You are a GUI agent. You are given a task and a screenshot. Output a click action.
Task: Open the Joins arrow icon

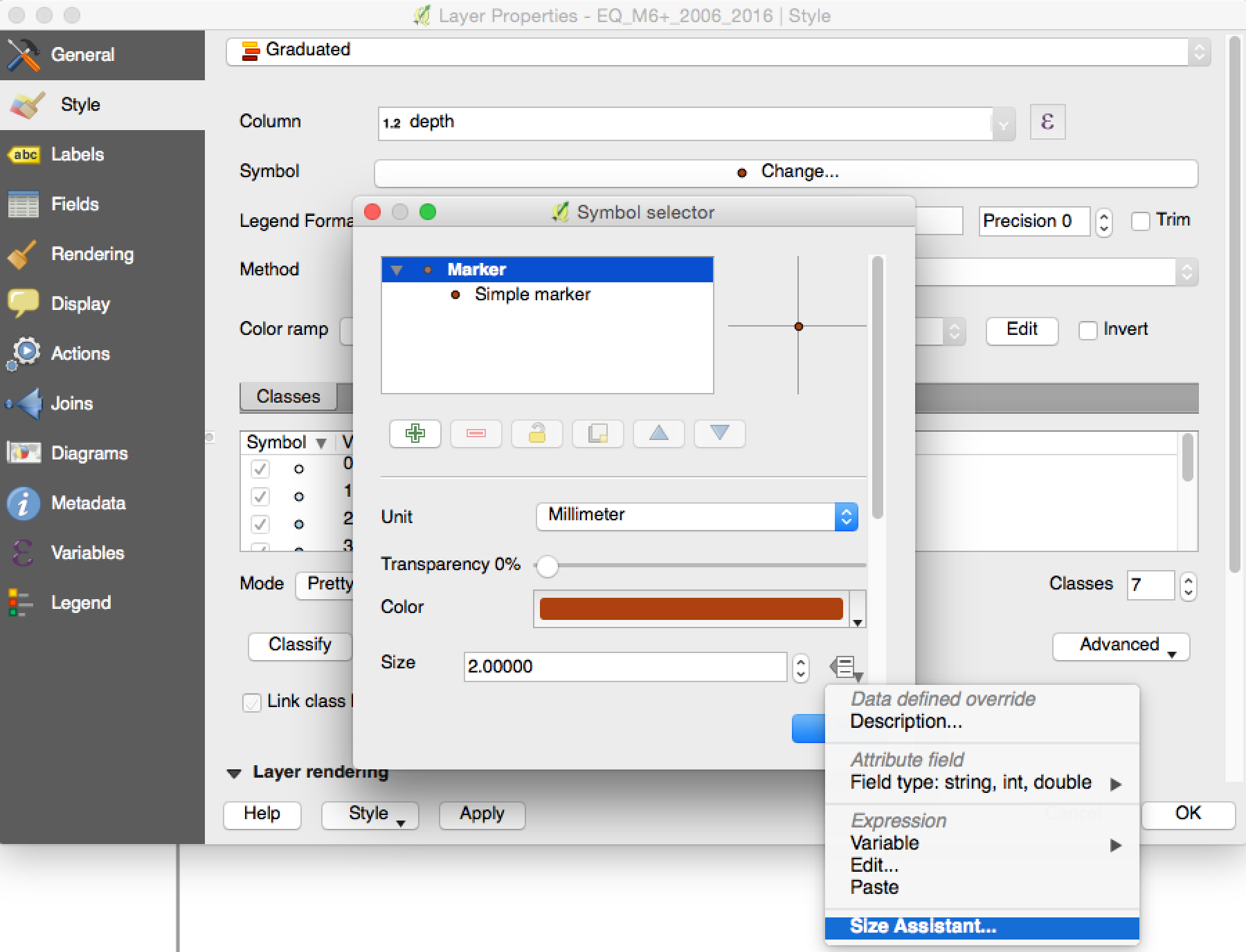pos(25,404)
